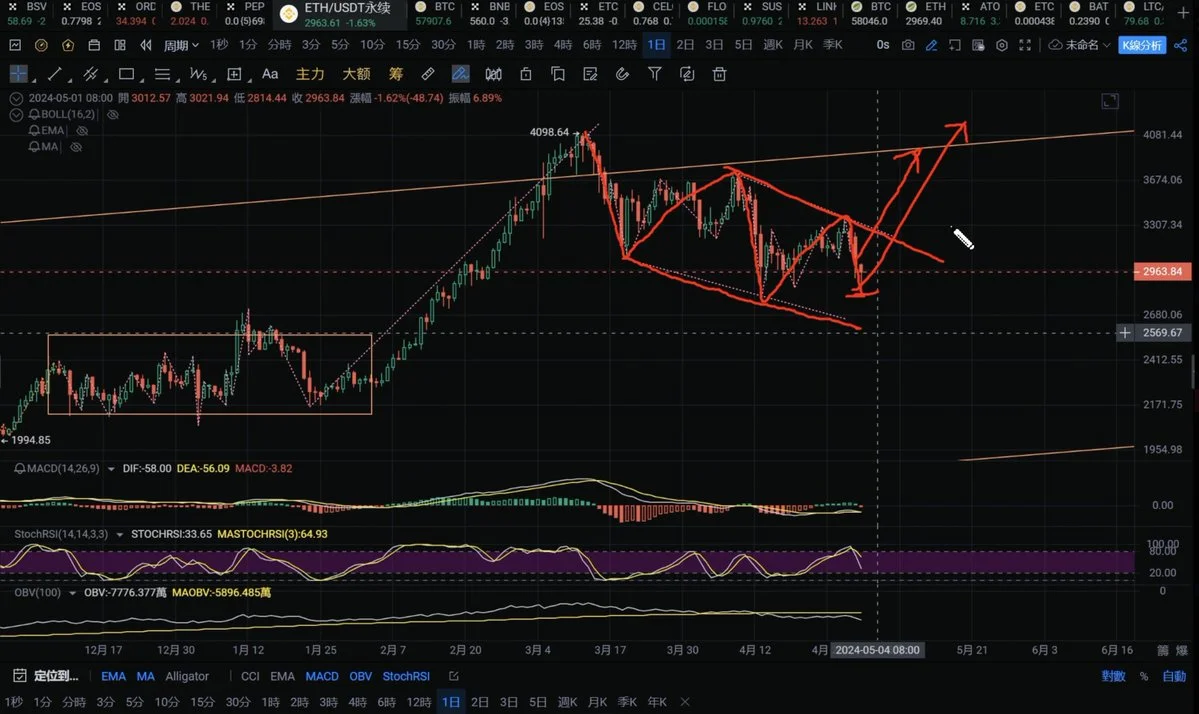This screenshot has width=1199, height=714.
Task: Select 年K timeframe in bottom bar
Action: pyautogui.click(x=658, y=702)
